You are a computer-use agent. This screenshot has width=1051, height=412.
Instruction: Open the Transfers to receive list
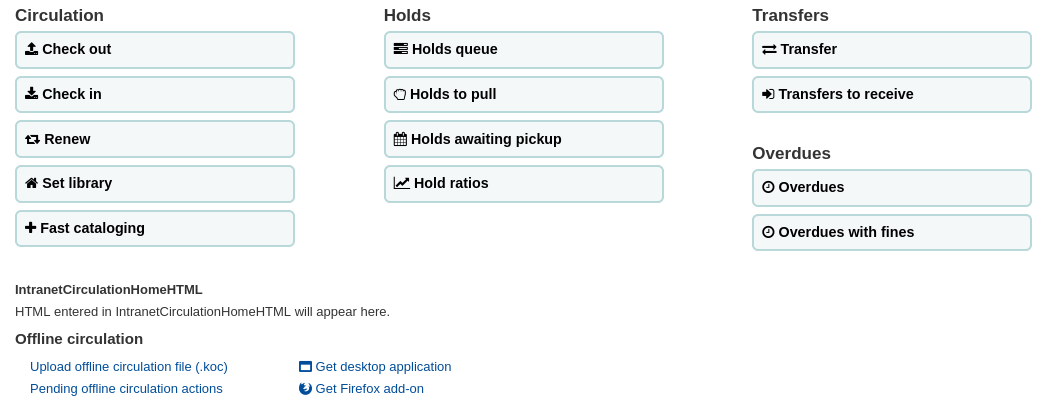coord(891,94)
